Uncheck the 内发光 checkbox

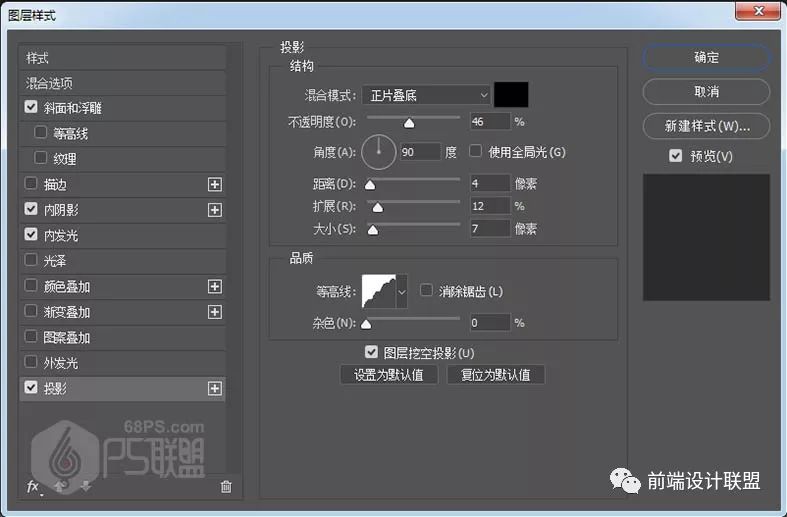pos(31,234)
